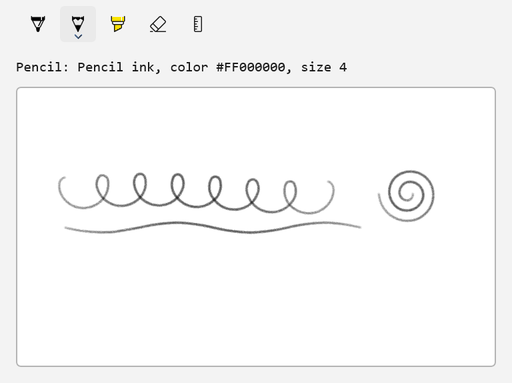512x383 pixels.
Task: Open the pencil options chevron
Action: pos(78,37)
